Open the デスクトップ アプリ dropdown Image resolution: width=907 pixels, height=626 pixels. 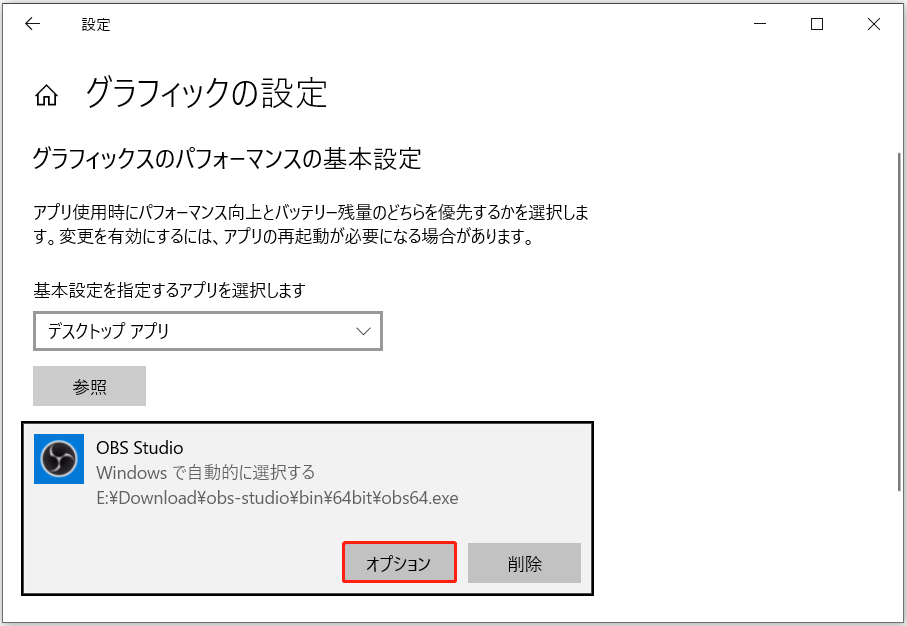pos(207,331)
